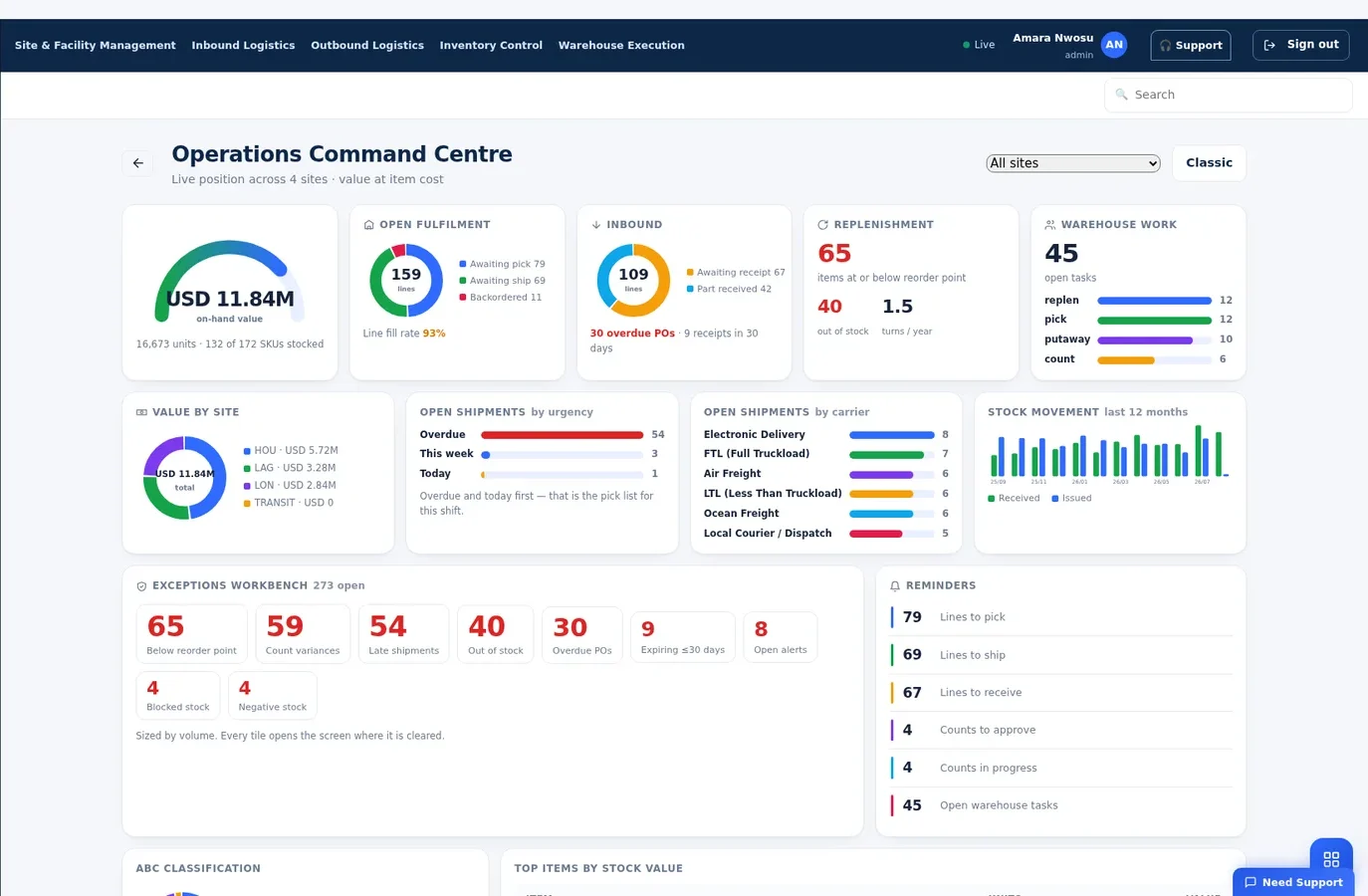Open the All sites dropdown

(x=1073, y=163)
